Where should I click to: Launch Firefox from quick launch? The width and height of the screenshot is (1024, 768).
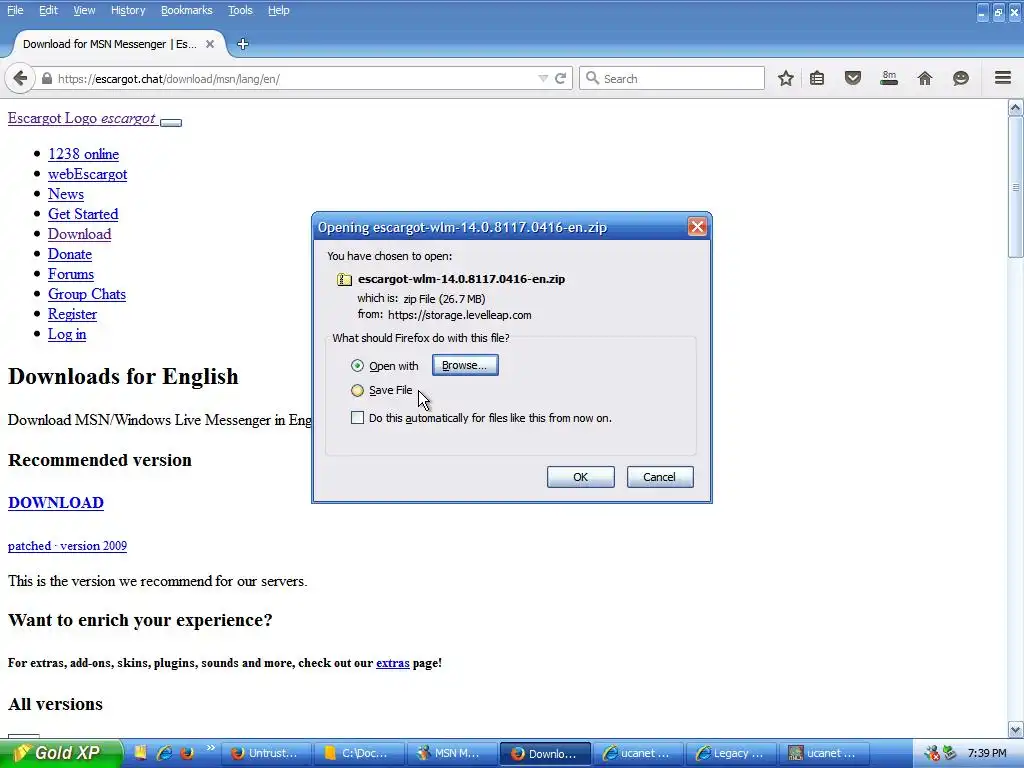187,753
